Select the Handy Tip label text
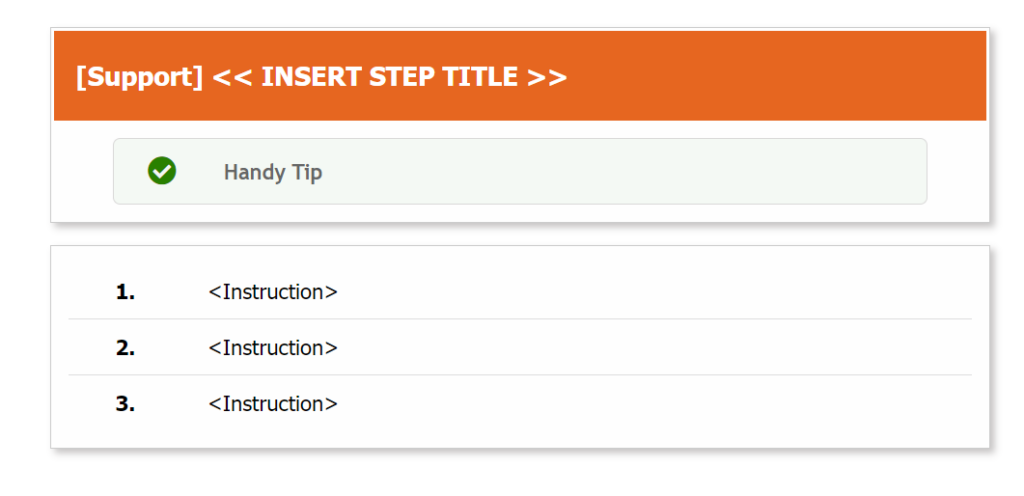The height and width of the screenshot is (496, 1024). (273, 172)
